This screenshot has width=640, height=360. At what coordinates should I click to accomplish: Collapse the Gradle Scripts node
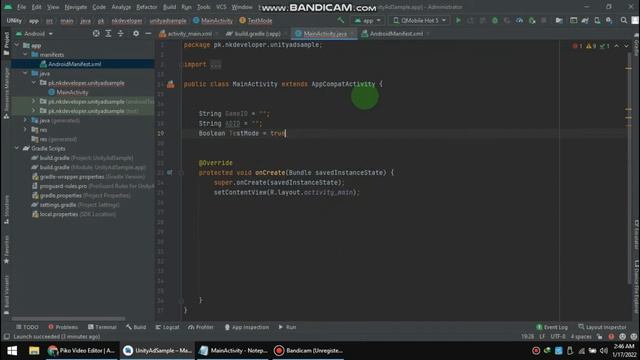click(17, 149)
